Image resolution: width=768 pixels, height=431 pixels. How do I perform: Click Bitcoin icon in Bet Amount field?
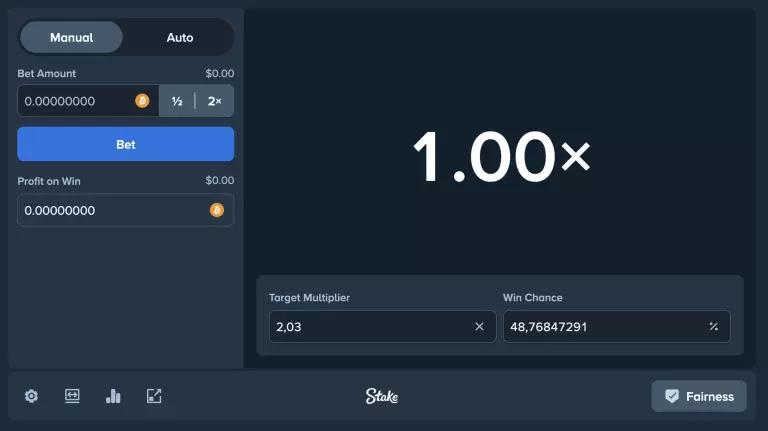[x=142, y=101]
